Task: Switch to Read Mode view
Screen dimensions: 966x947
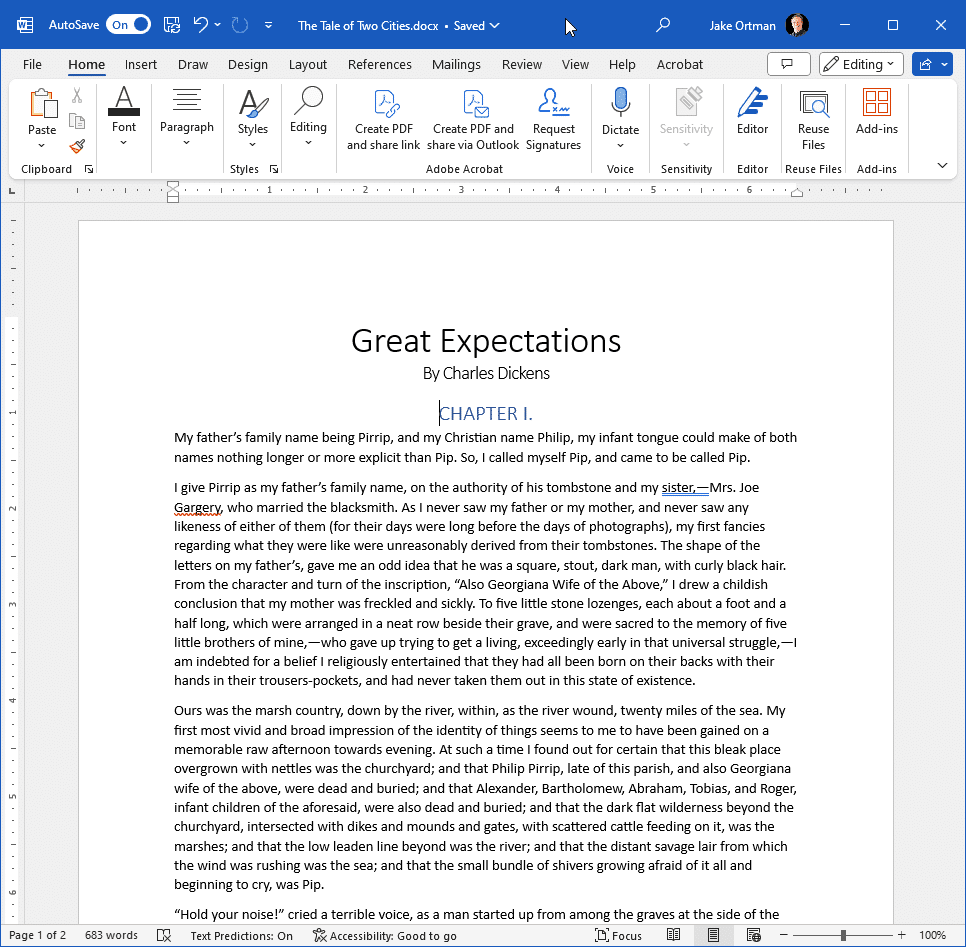Action: pyautogui.click(x=673, y=935)
